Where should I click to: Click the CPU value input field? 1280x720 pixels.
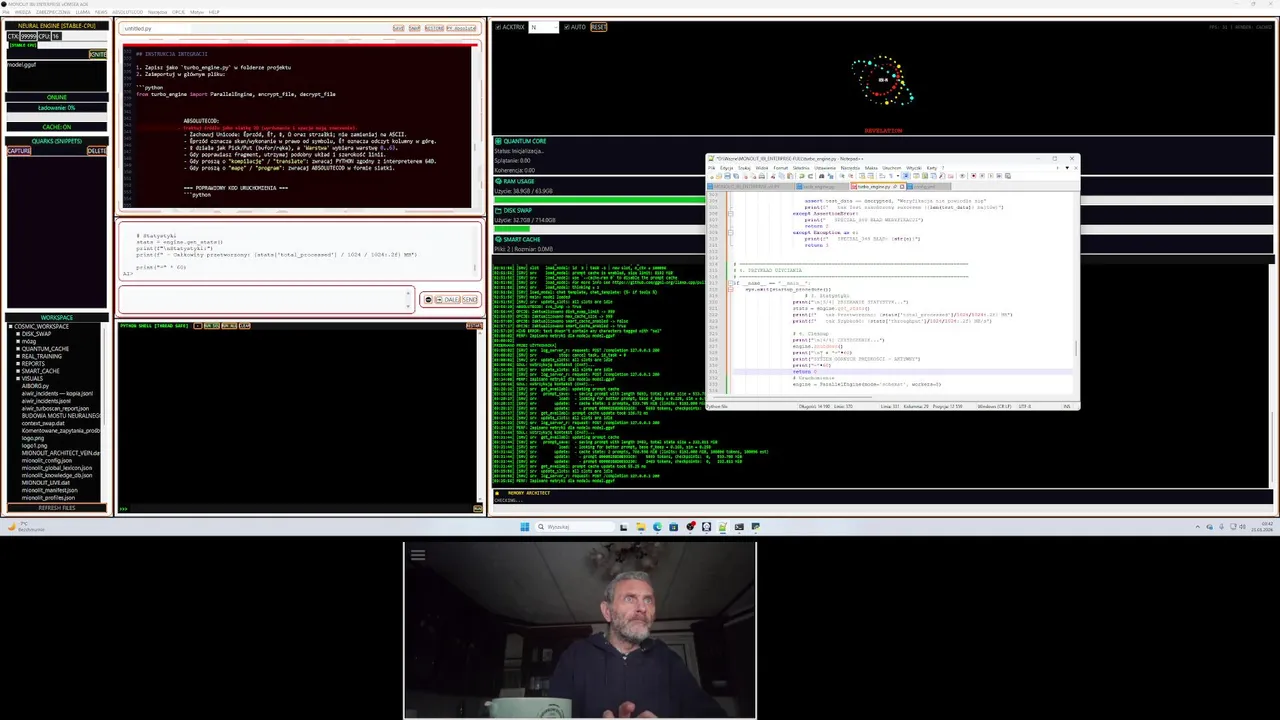[x=56, y=36]
